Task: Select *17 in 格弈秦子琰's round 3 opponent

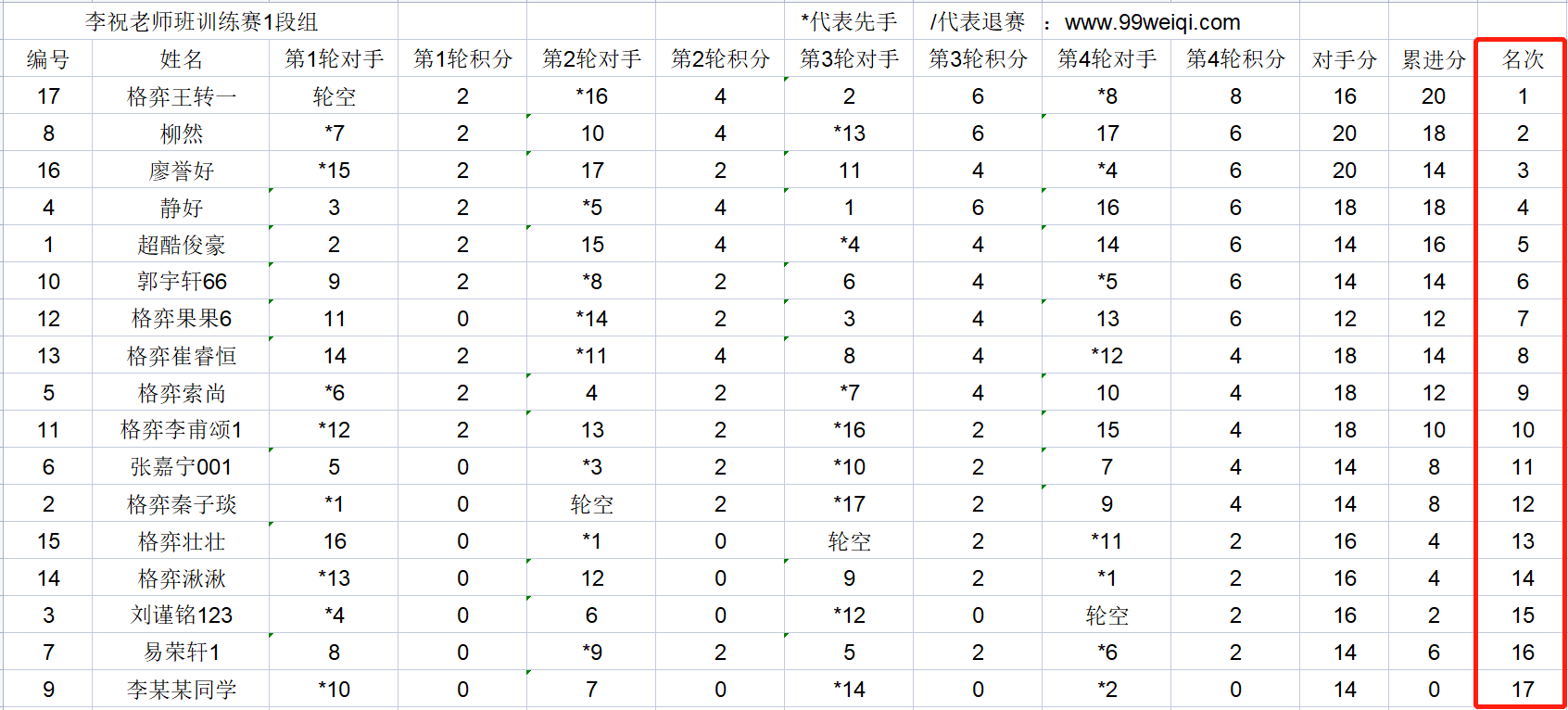Action: tap(849, 504)
